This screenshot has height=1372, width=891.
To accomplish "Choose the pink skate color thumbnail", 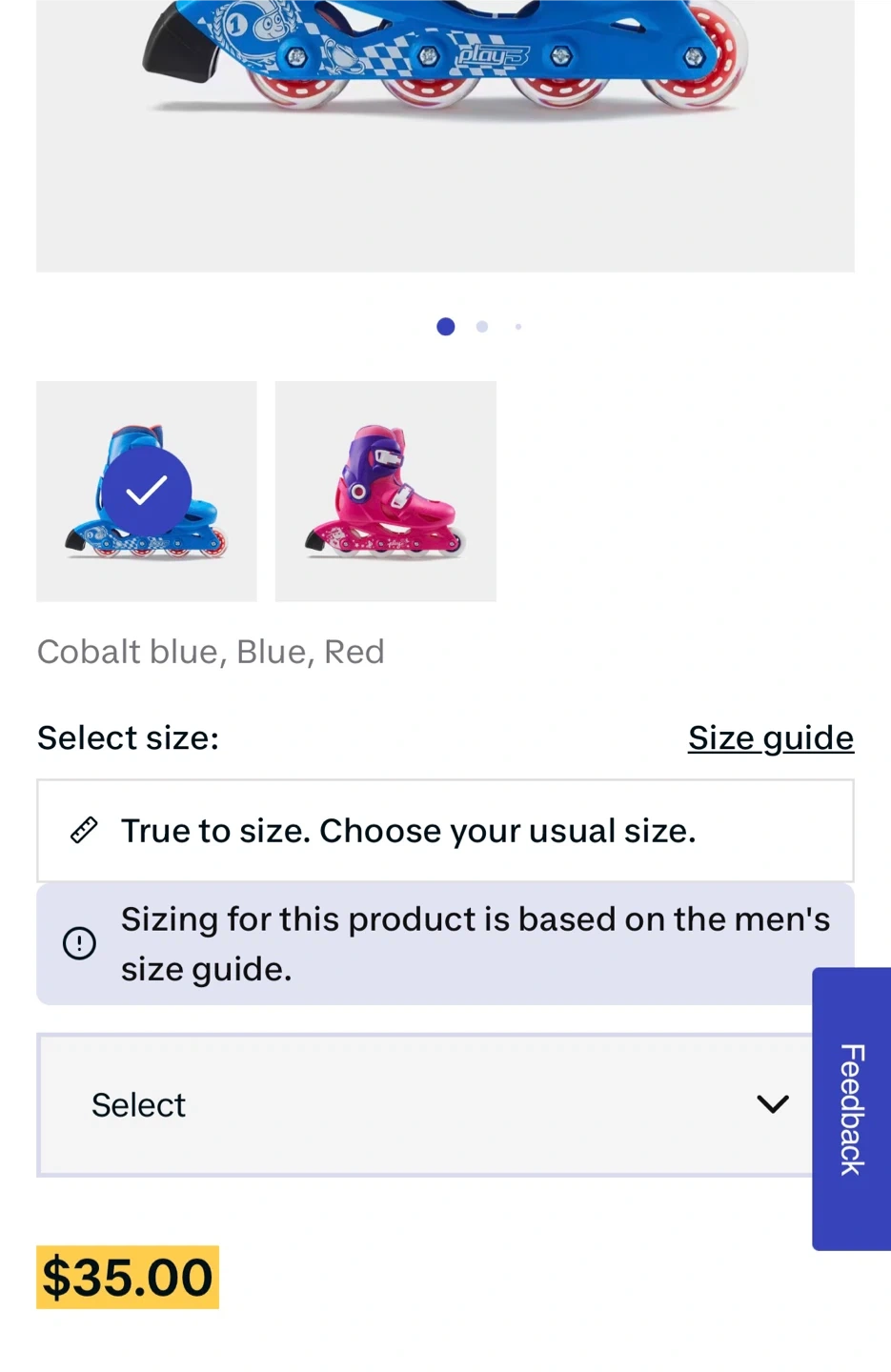I will tap(386, 492).
